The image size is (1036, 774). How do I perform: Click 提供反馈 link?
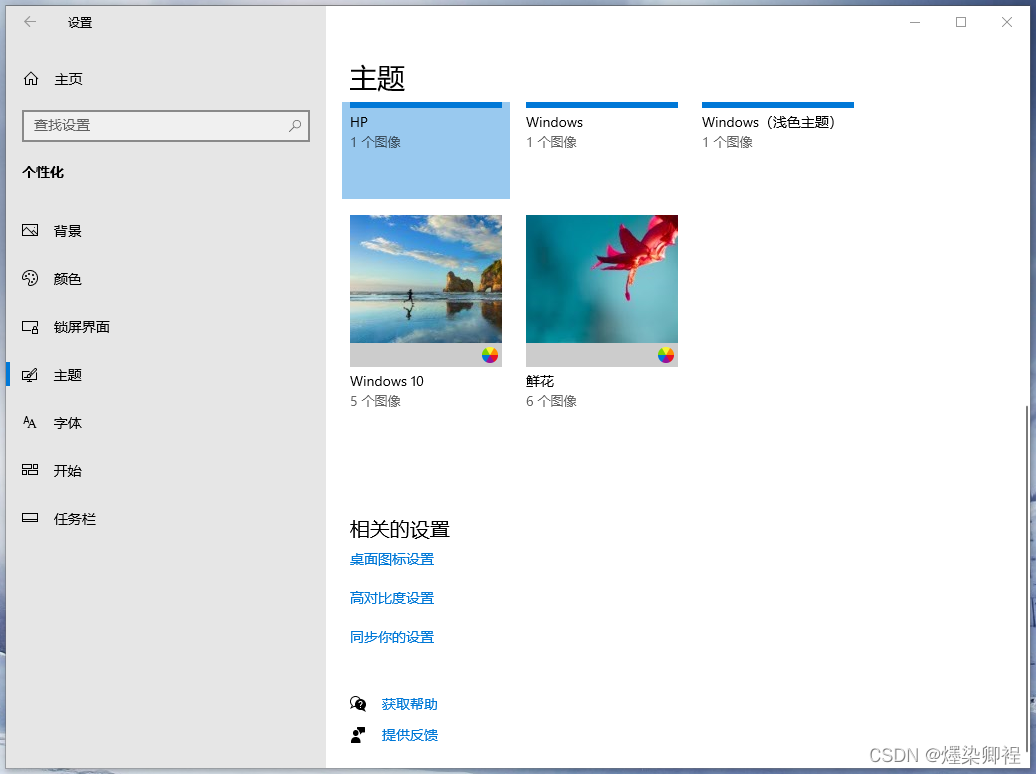pos(410,735)
